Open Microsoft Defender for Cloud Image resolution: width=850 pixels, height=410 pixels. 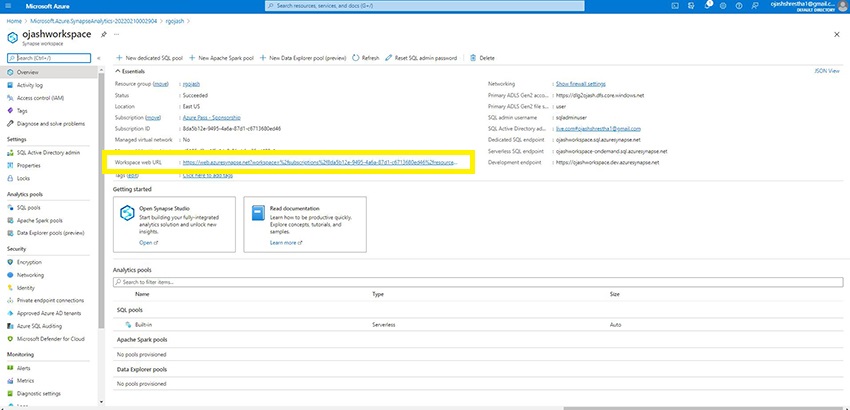tap(49, 339)
